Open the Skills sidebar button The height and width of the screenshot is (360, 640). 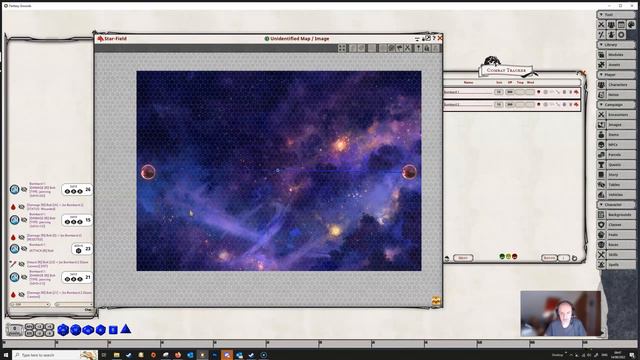(x=616, y=255)
